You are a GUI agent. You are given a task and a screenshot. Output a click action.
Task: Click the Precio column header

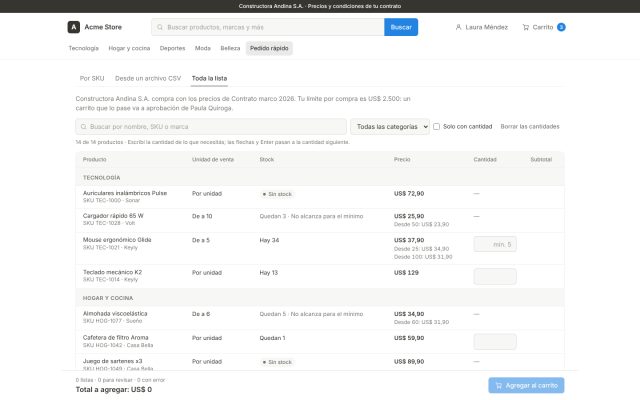click(402, 159)
